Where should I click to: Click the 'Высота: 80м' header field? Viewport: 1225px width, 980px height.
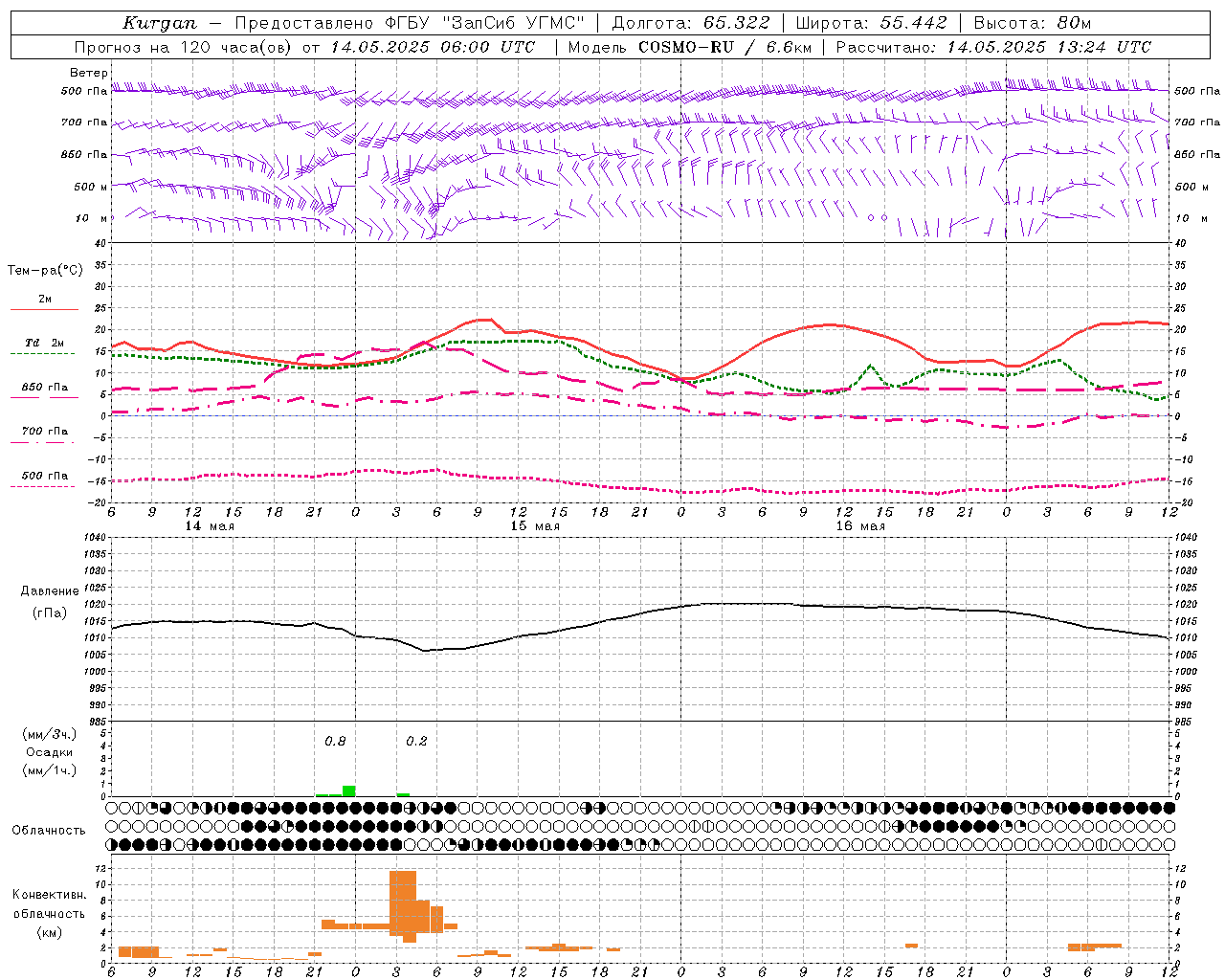[1032, 23]
